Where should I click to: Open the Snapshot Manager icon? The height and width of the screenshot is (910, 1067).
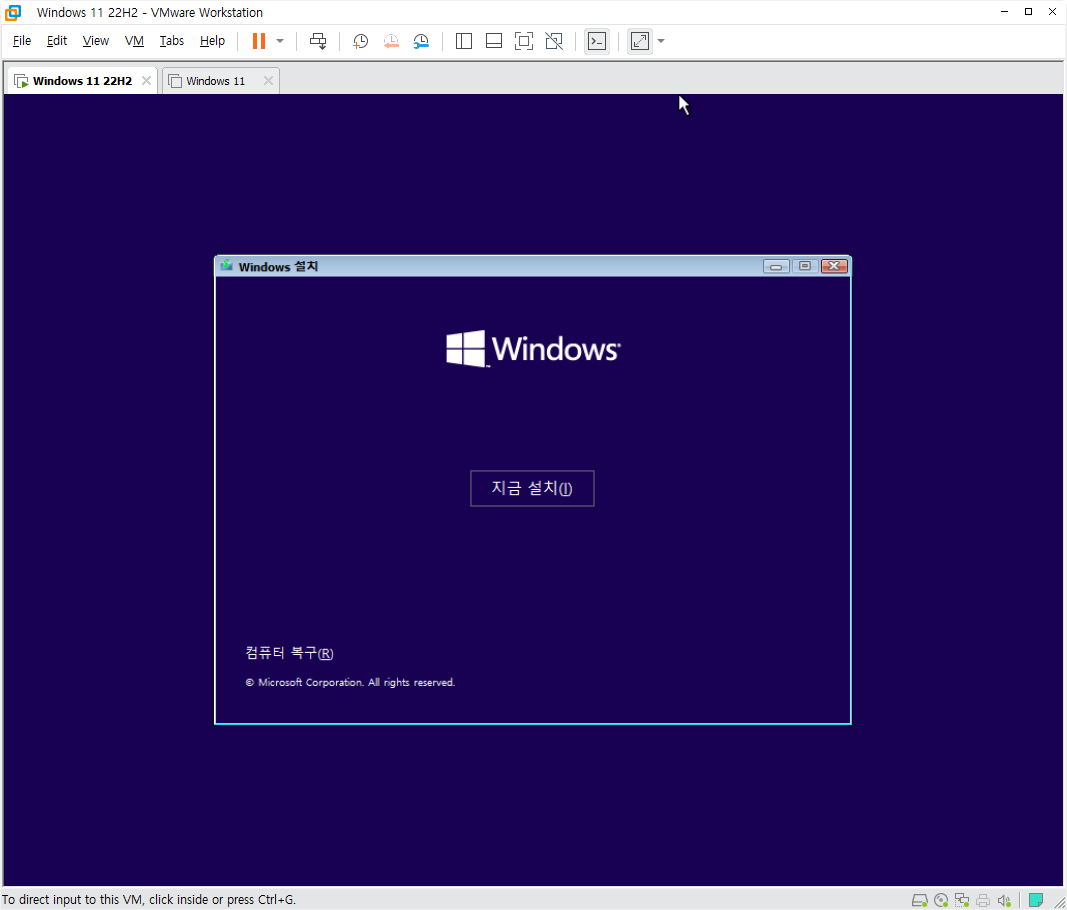click(421, 41)
